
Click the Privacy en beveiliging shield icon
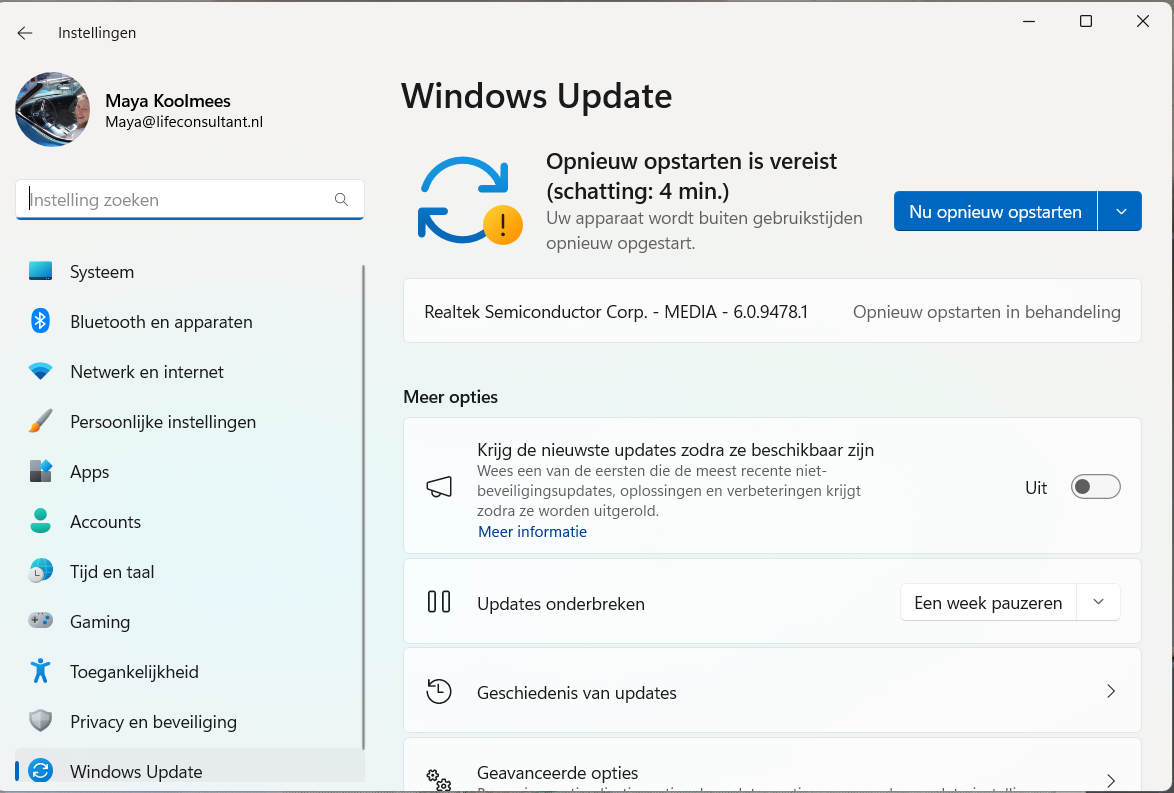(x=40, y=721)
